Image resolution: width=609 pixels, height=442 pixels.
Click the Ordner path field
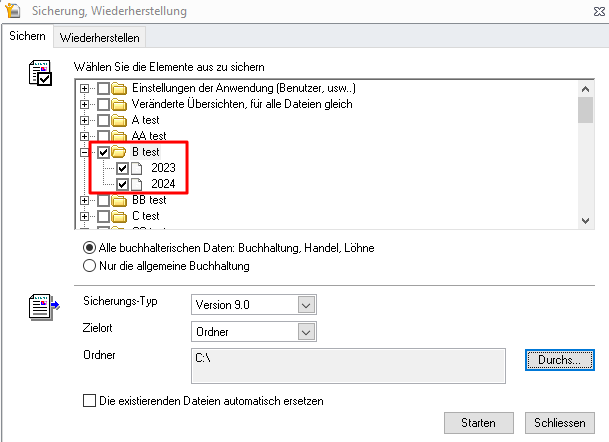[x=346, y=365]
